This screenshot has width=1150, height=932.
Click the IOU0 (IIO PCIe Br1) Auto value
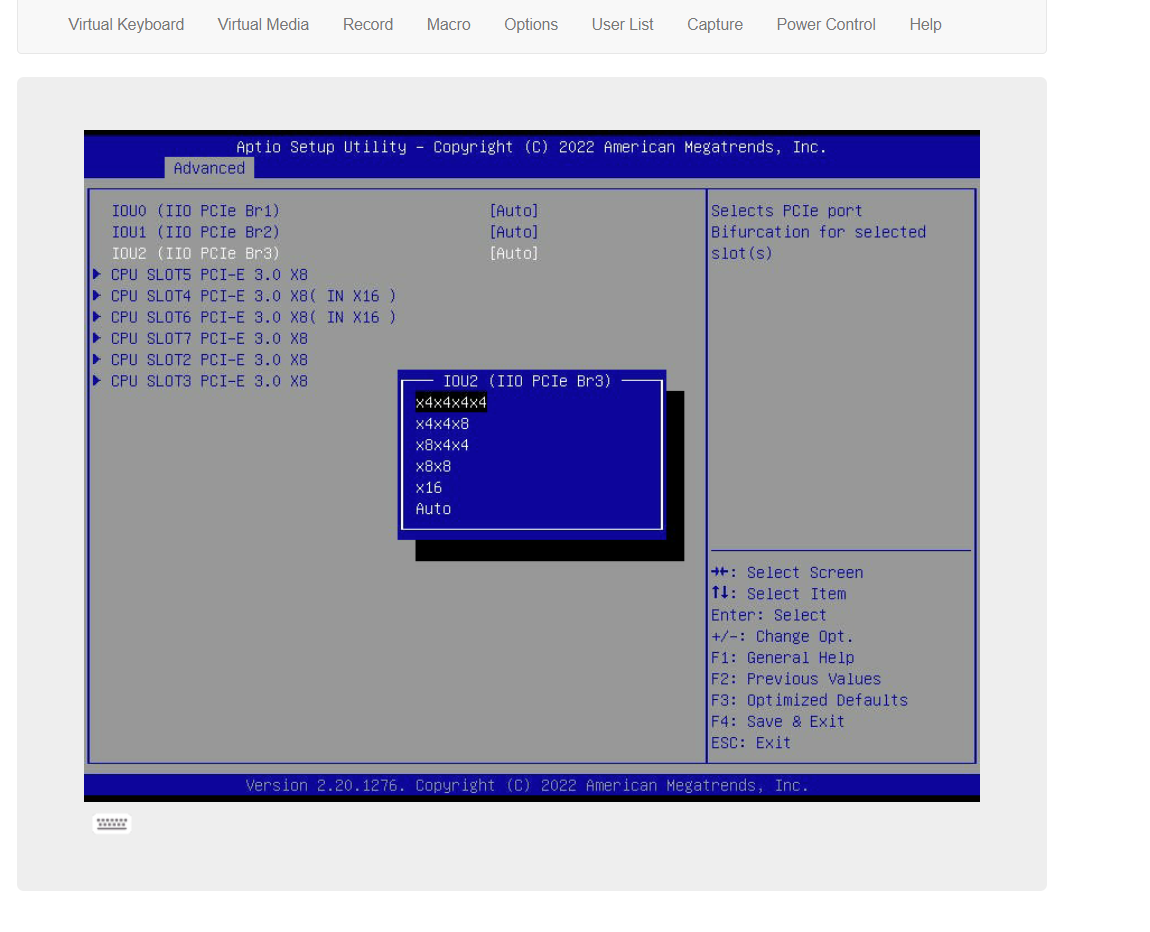click(x=514, y=211)
